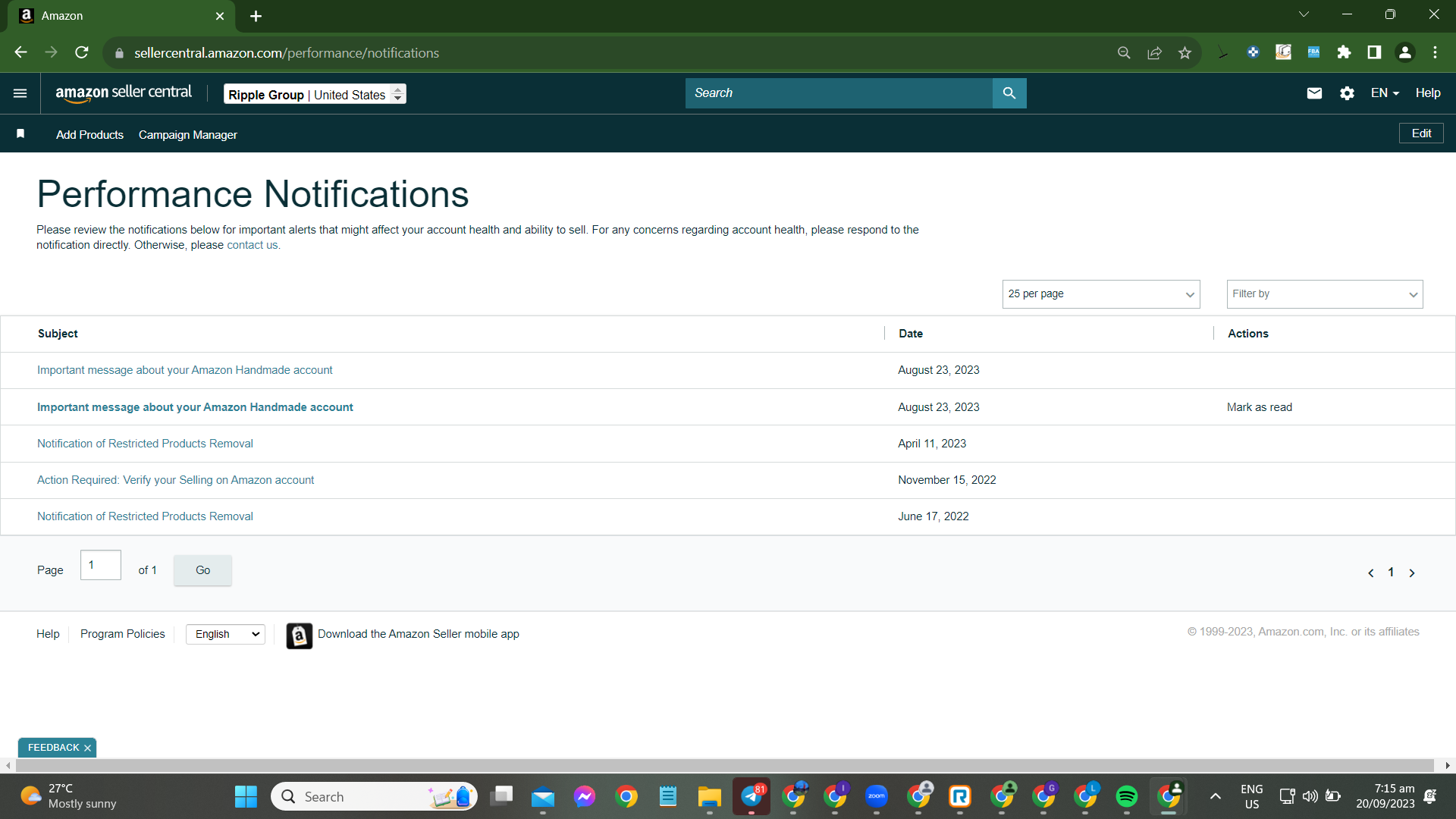This screenshot has height=819, width=1456.
Task: Open the Chrome three-dot menu
Action: pyautogui.click(x=1435, y=52)
